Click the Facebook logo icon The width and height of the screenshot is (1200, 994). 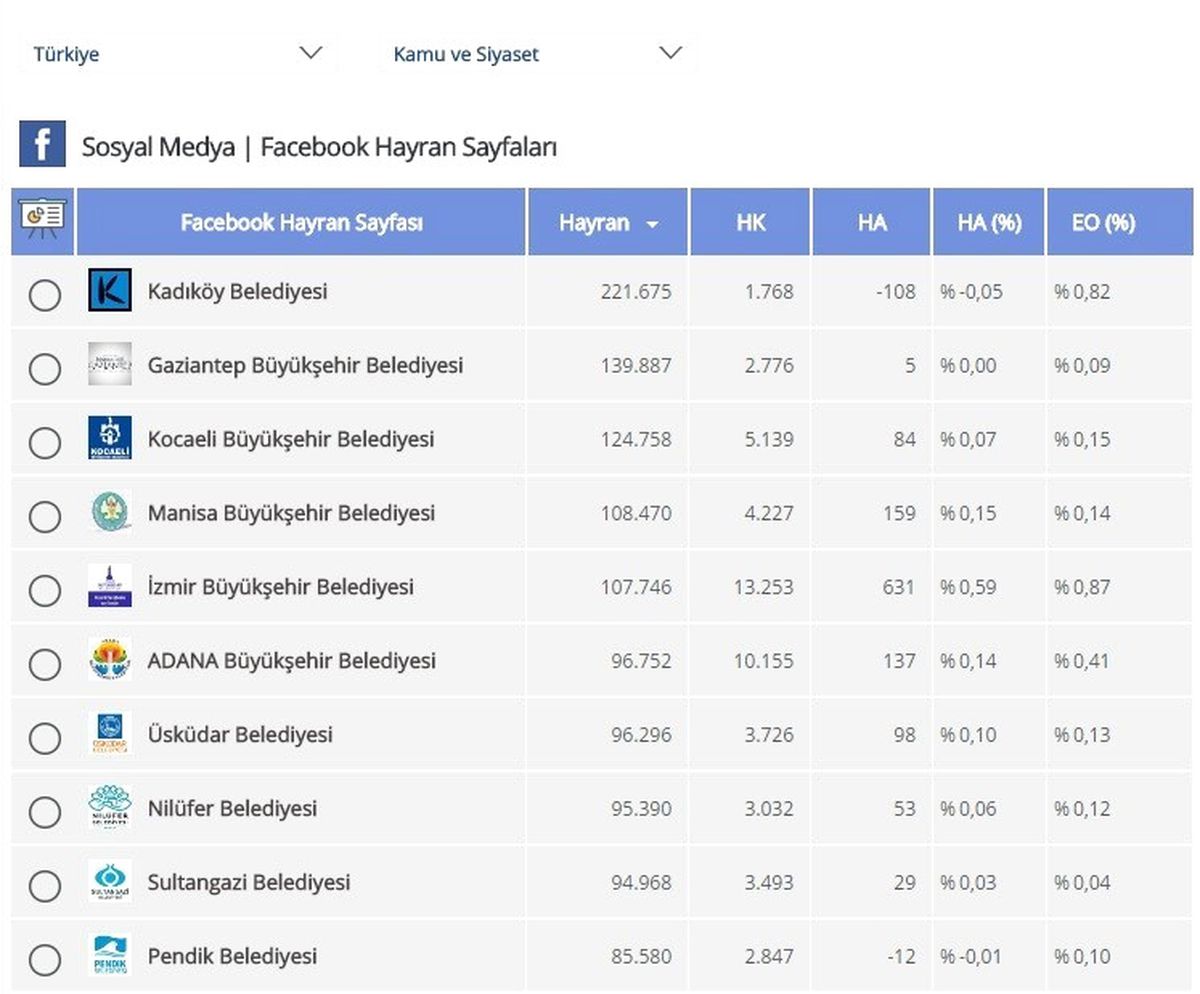42,144
